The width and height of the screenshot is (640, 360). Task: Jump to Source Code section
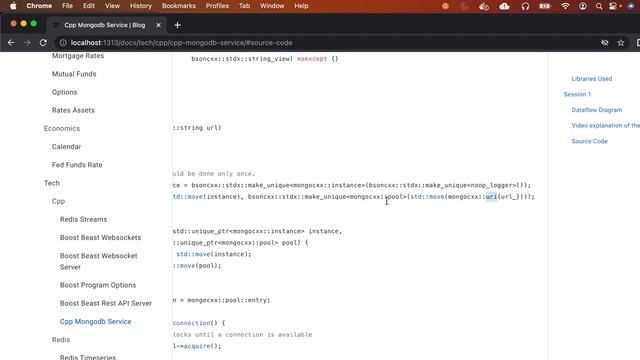click(x=589, y=141)
